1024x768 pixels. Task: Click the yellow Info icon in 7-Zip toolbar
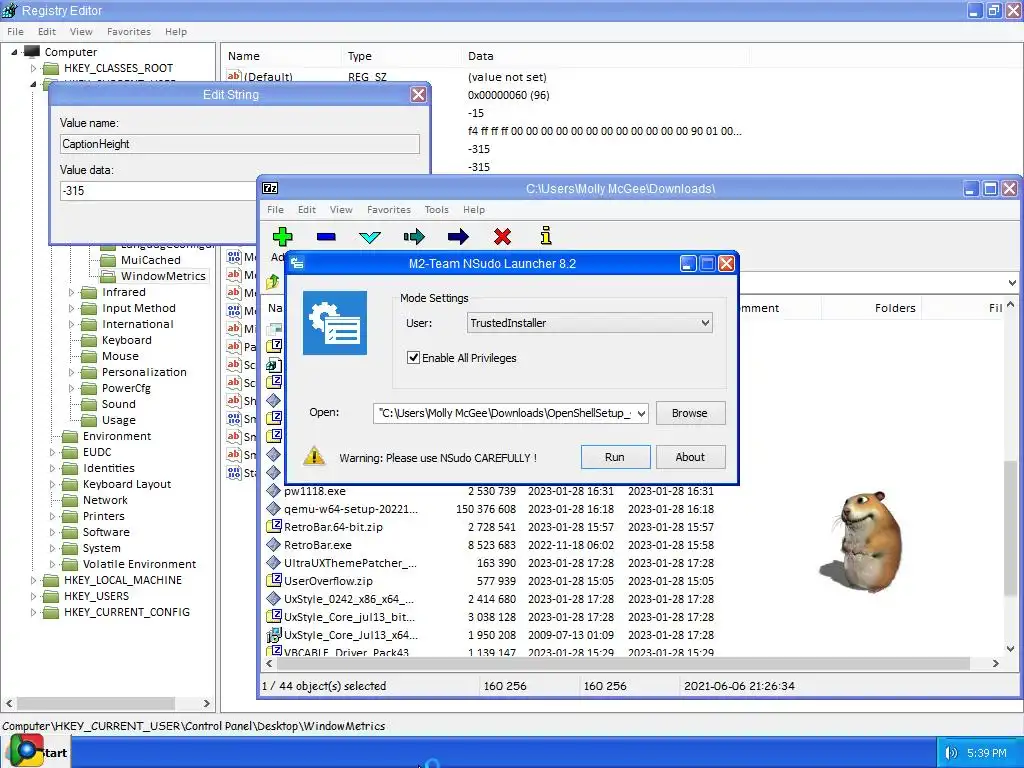[546, 236]
